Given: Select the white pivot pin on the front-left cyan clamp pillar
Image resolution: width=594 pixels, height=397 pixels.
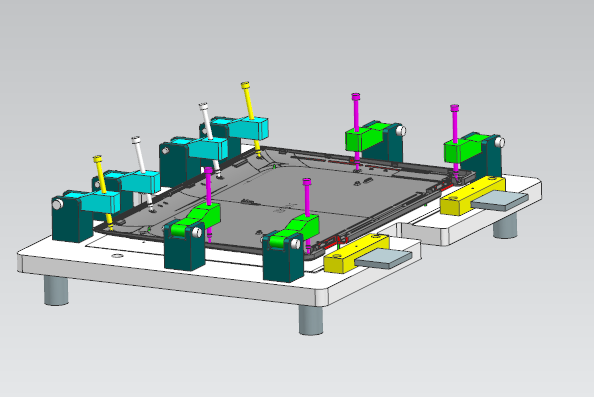Looking at the screenshot, I should tap(57, 205).
